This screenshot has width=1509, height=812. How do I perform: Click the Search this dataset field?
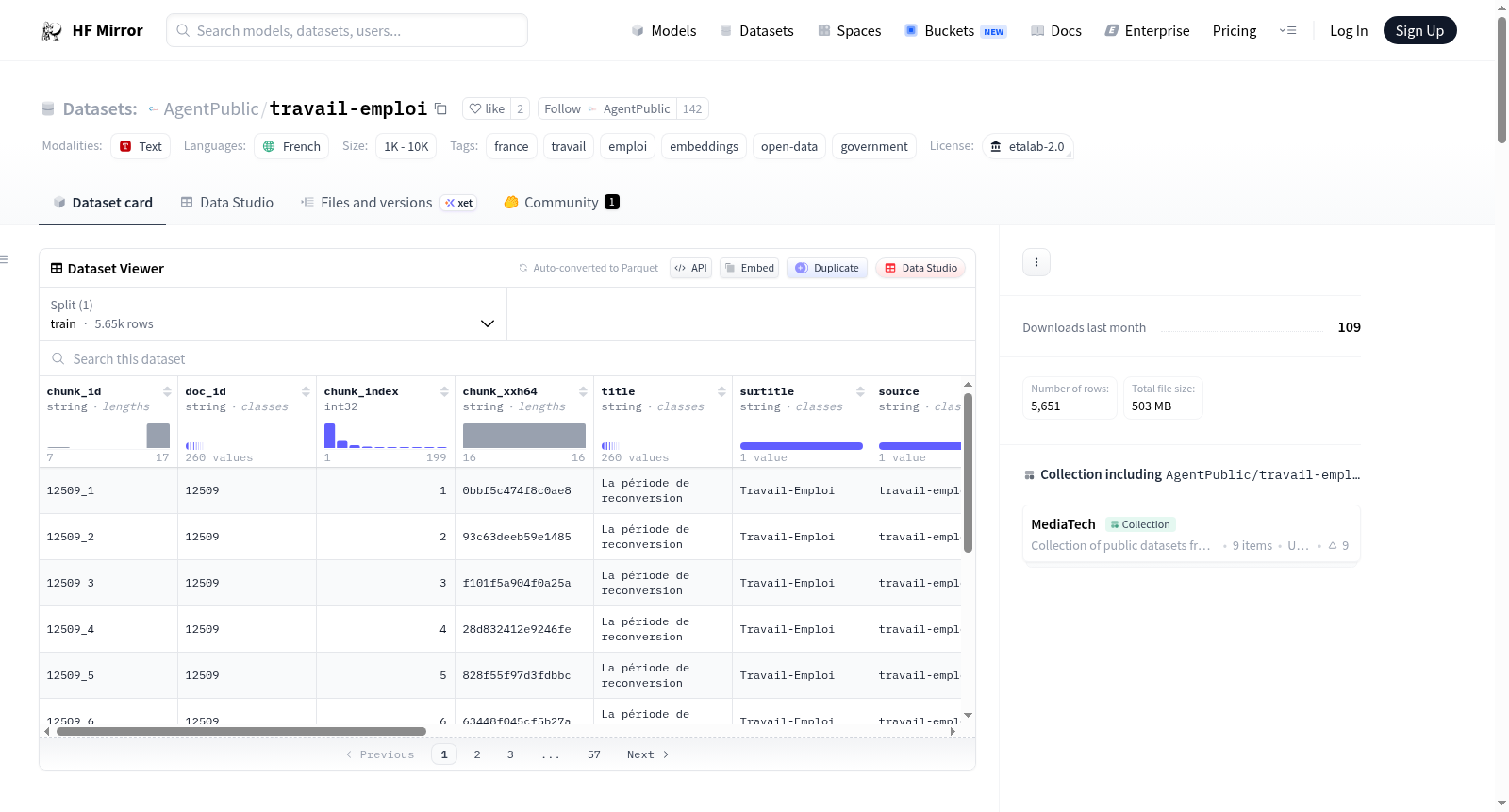pos(507,359)
